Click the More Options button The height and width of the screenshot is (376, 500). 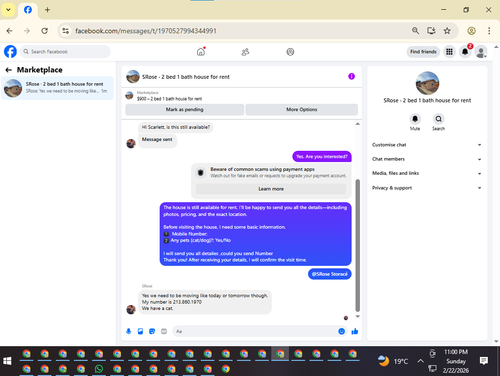pyautogui.click(x=302, y=109)
